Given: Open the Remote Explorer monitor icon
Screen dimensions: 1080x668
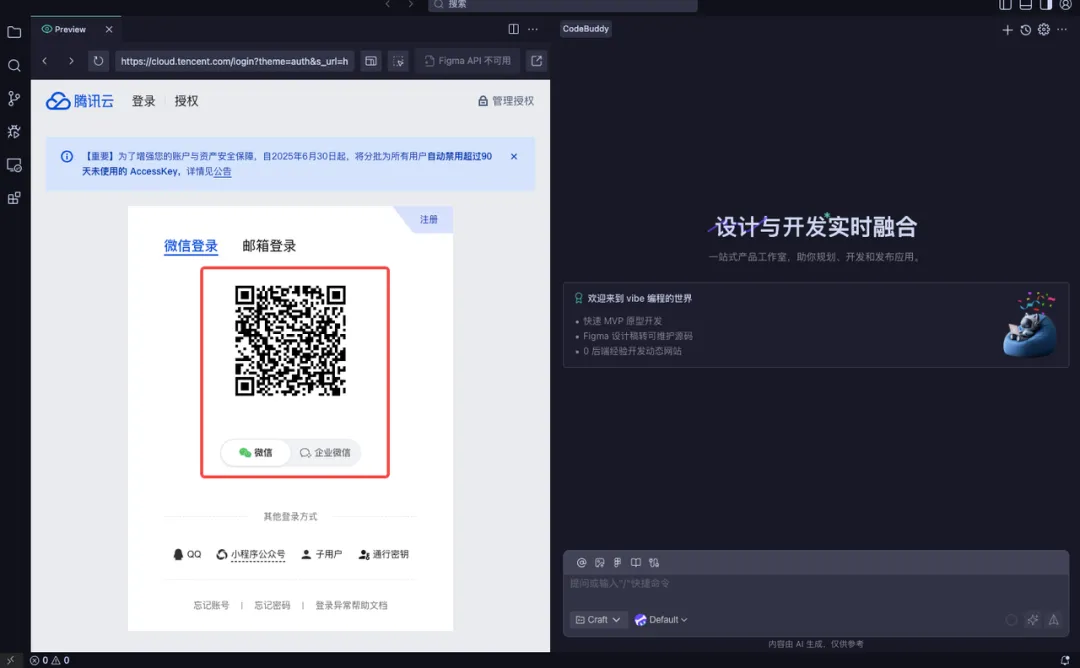Looking at the screenshot, I should [14, 165].
